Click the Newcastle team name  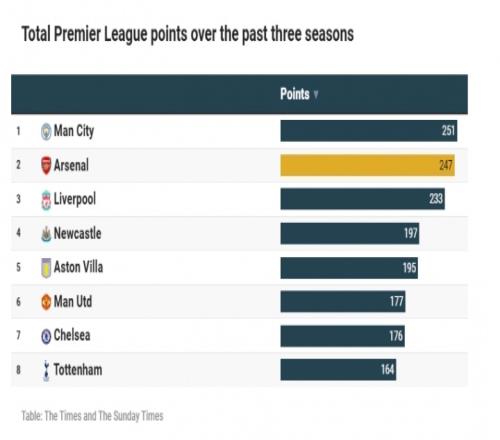point(77,233)
